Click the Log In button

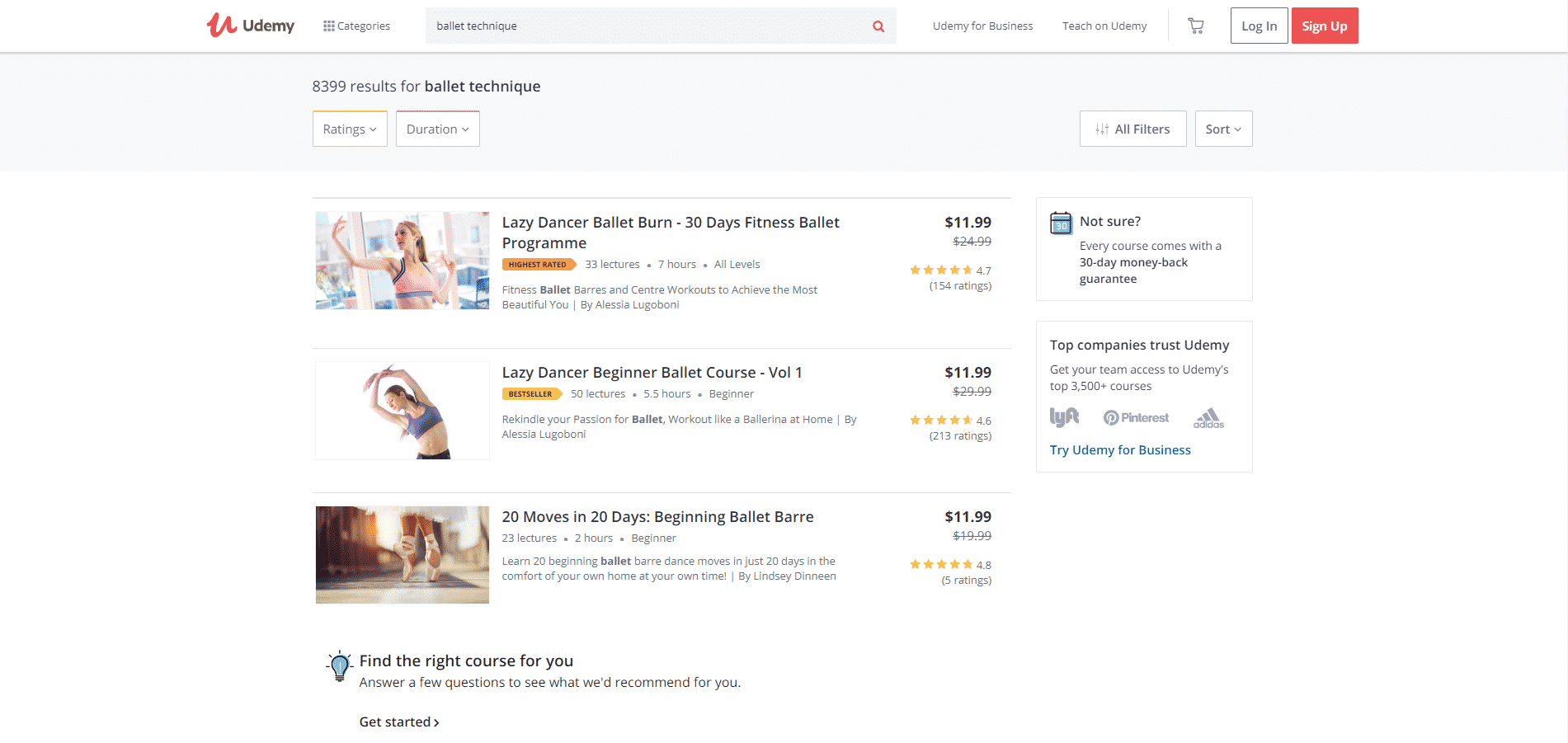pyautogui.click(x=1259, y=26)
